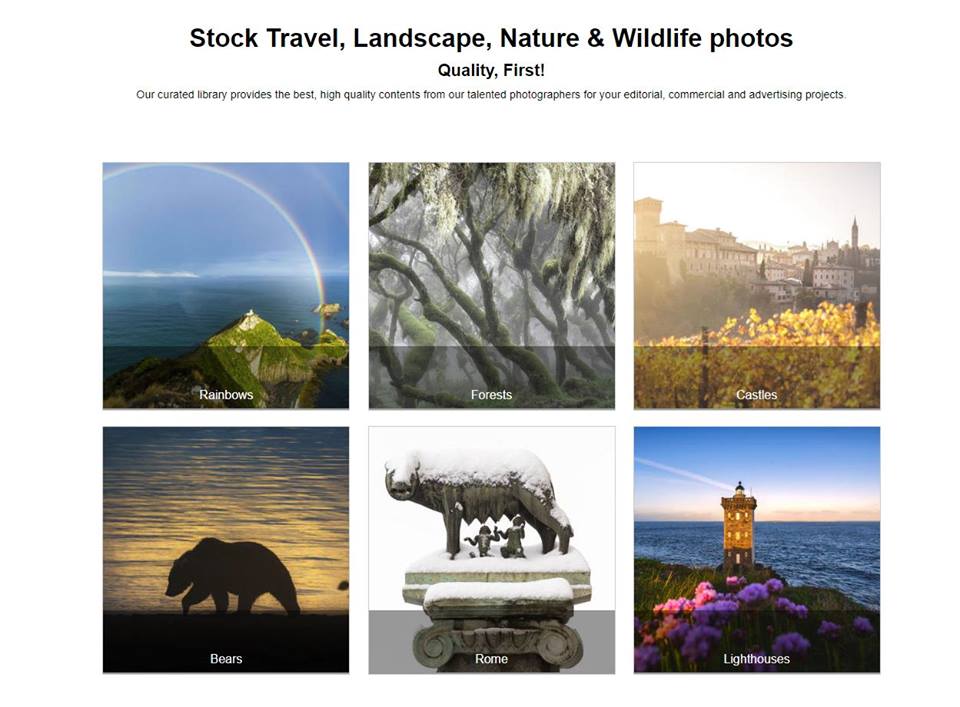This screenshot has height=707, width=960.
Task: Click the 'Bears' caption label
Action: tap(226, 659)
